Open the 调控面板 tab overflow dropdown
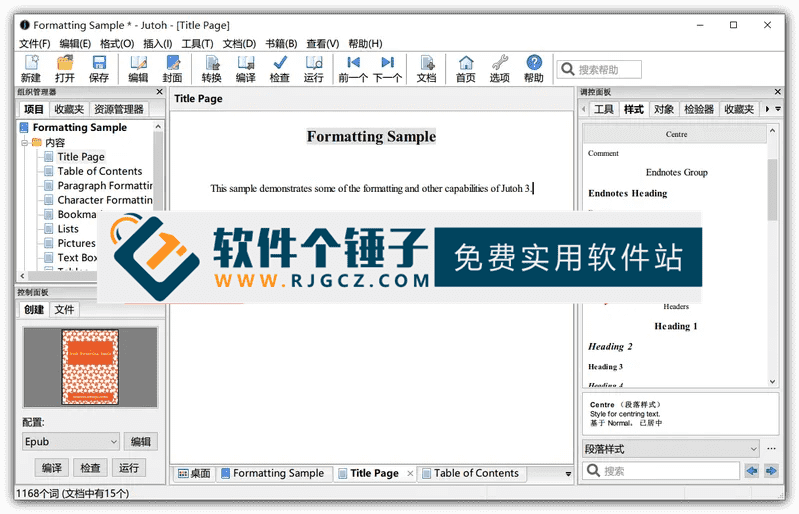799x514 pixels. pyautogui.click(x=778, y=109)
